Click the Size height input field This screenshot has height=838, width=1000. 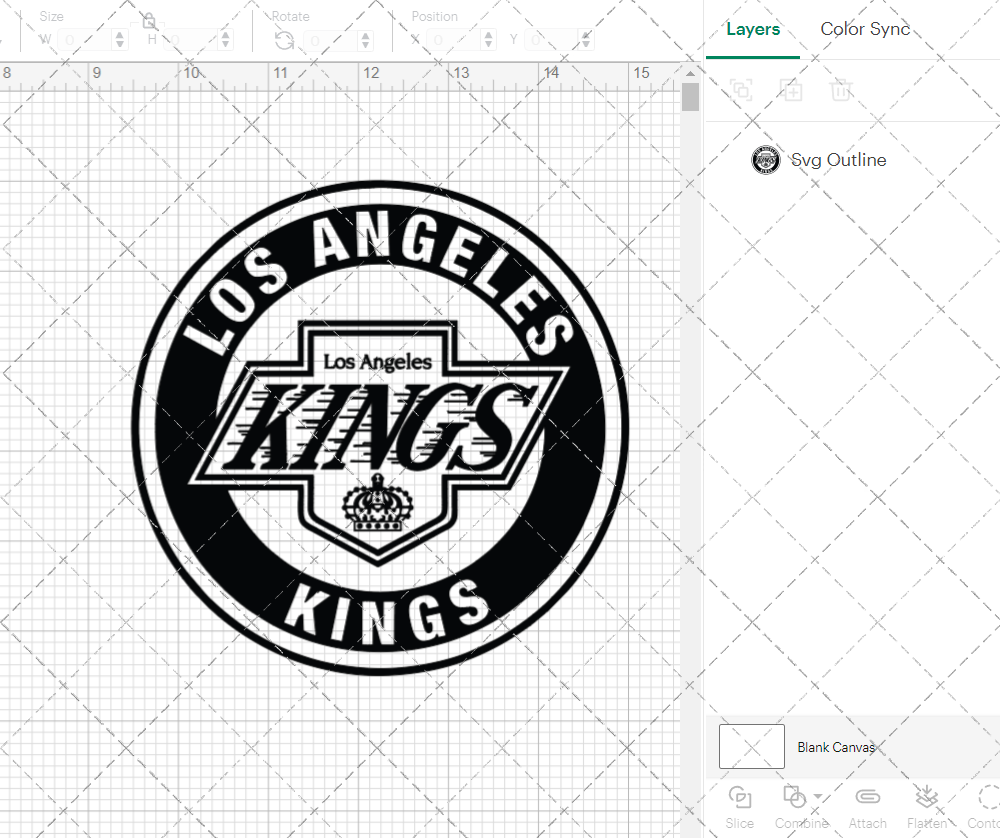pos(191,40)
